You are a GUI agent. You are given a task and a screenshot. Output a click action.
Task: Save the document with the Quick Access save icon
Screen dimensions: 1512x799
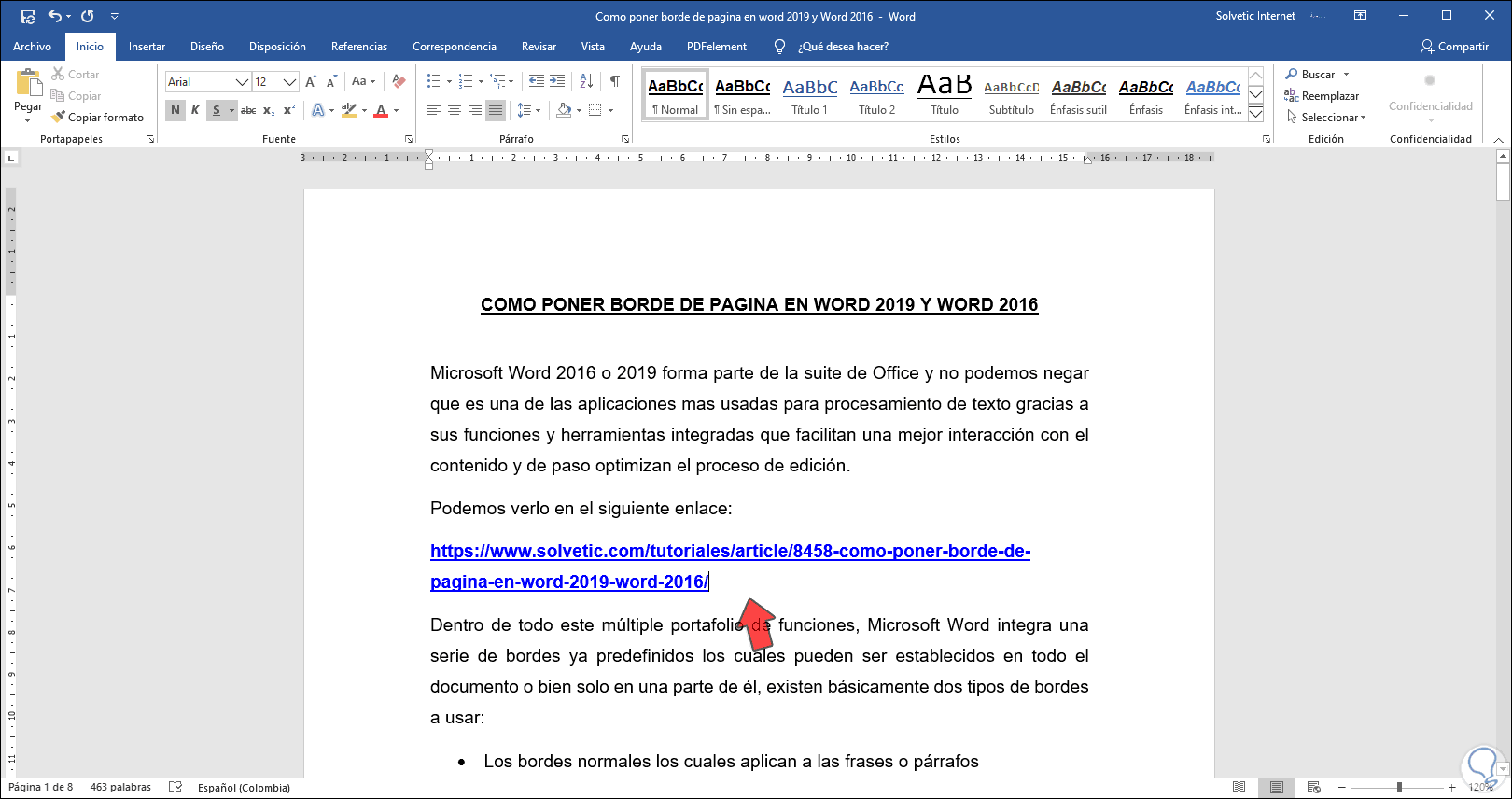point(28,16)
